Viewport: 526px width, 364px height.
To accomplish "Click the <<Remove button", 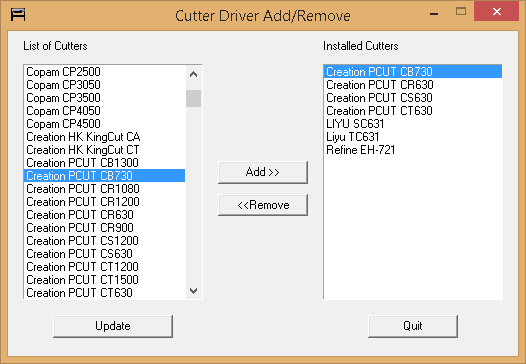I will pyautogui.click(x=263, y=205).
